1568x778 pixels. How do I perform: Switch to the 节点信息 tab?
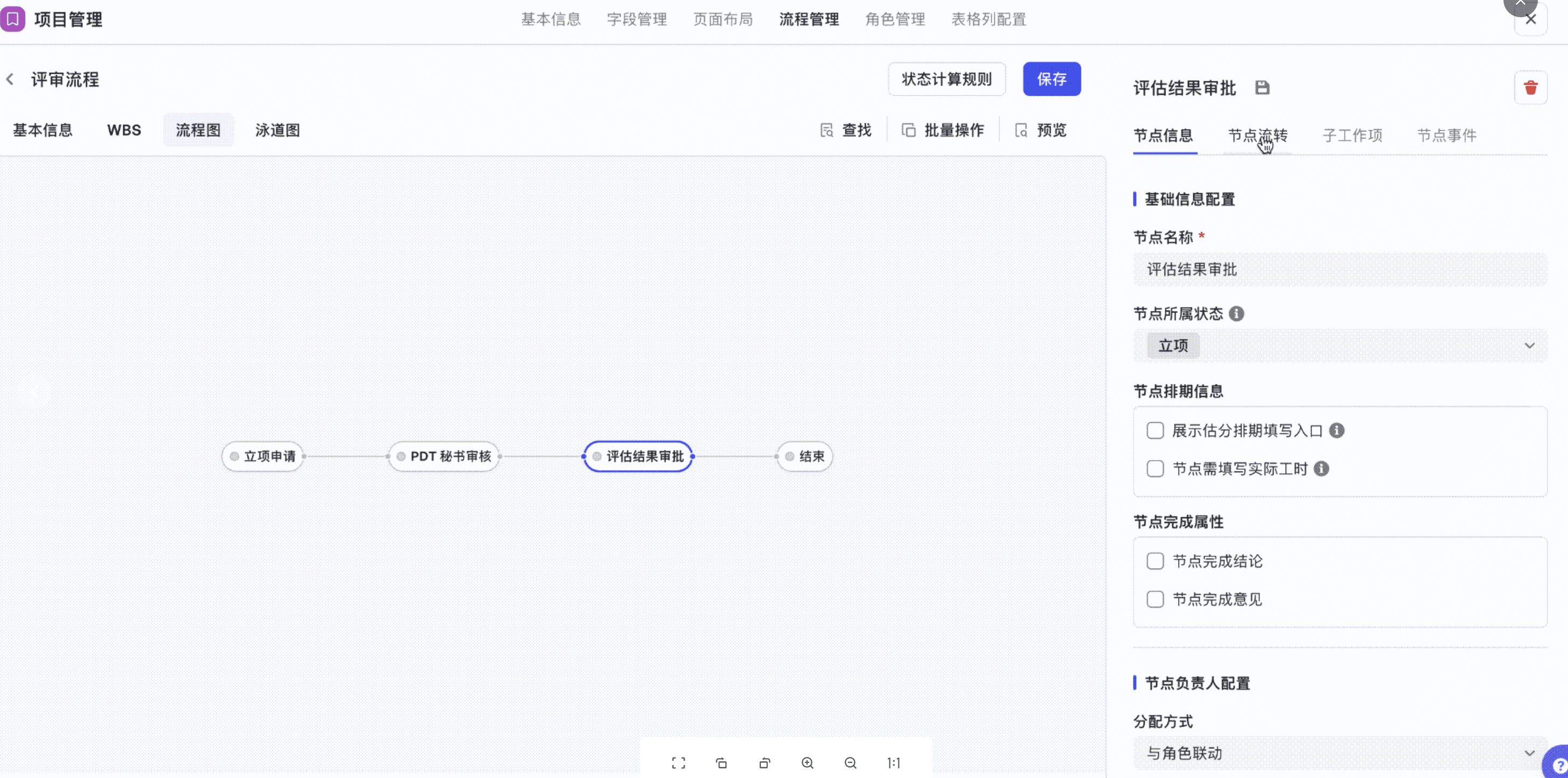1163,135
